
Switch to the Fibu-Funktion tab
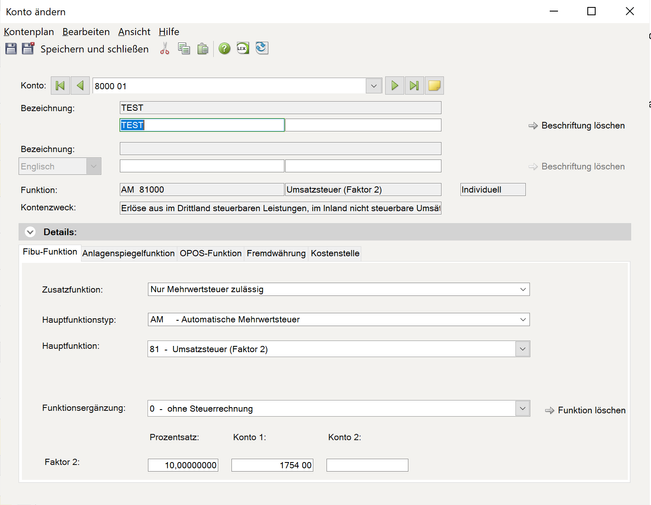click(x=50, y=252)
